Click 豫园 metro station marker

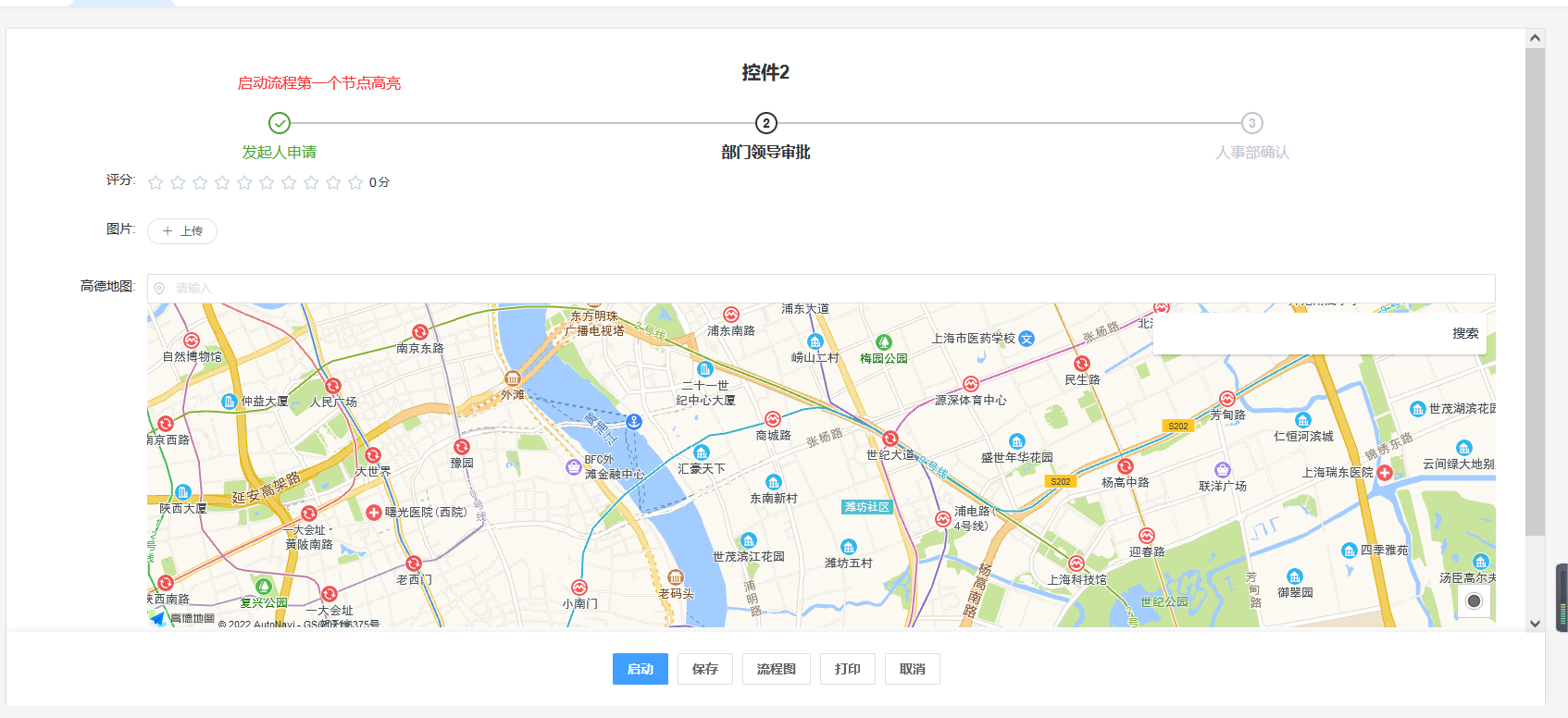click(x=462, y=447)
